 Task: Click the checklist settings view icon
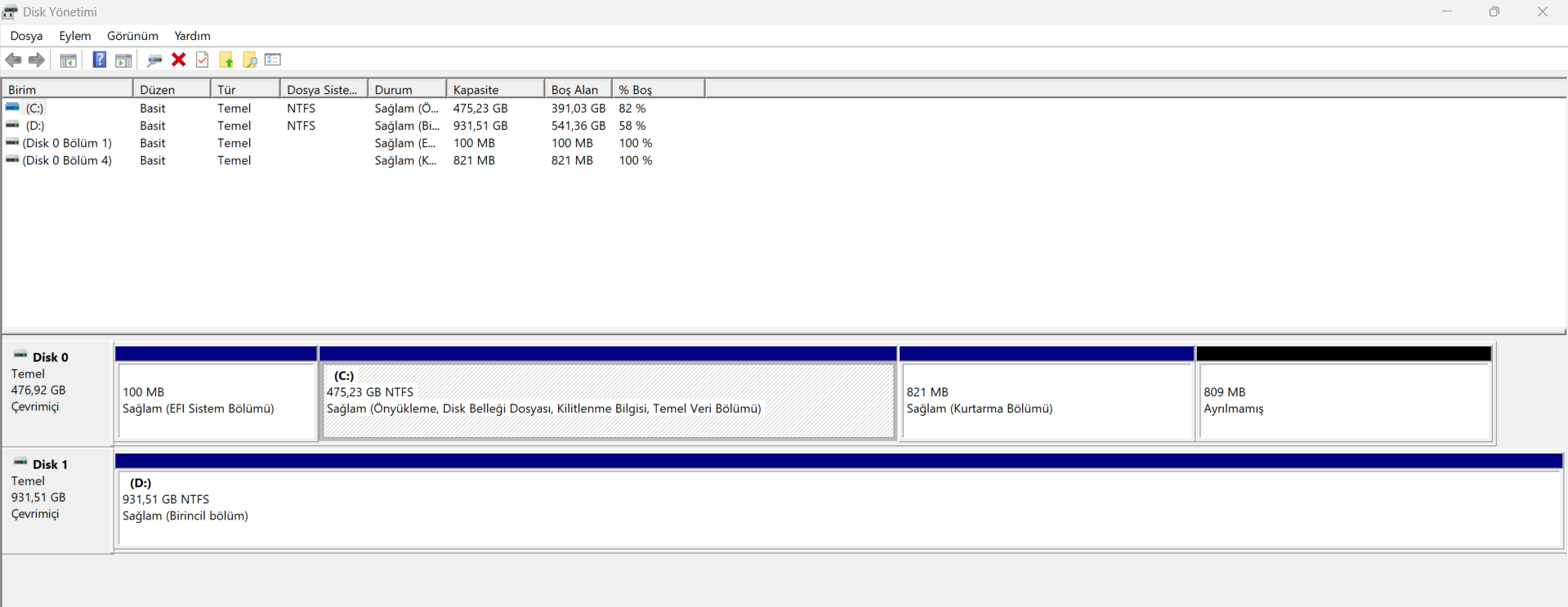273,60
